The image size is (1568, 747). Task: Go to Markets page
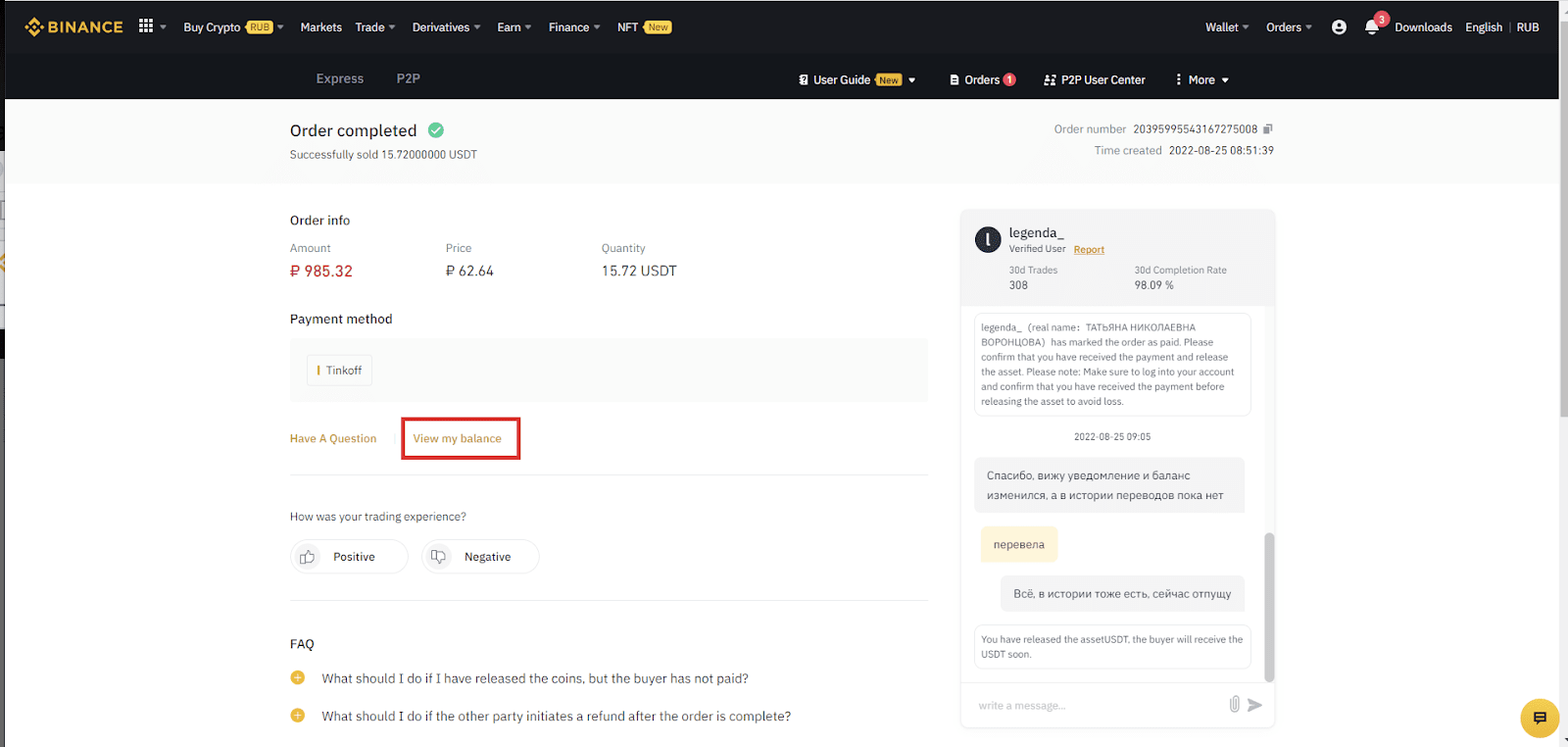point(321,27)
